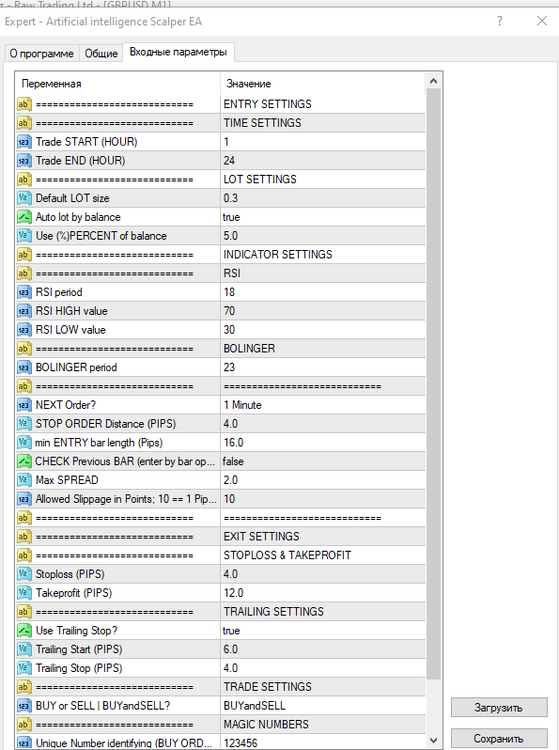Click the Use Trailing Stop? bool icon
Screen dimensions: 559x750
(24, 630)
